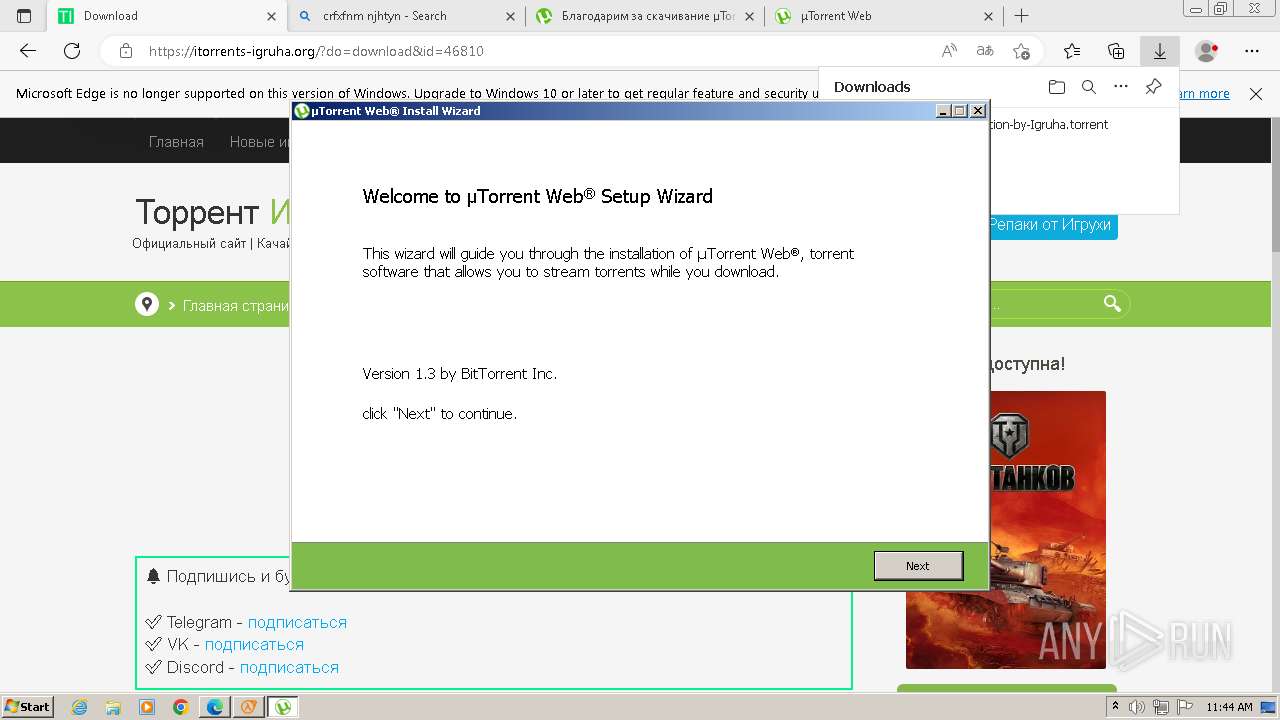The width and height of the screenshot is (1280, 720).
Task: Follow the Telegram подписаться link
Action: [x=297, y=622]
